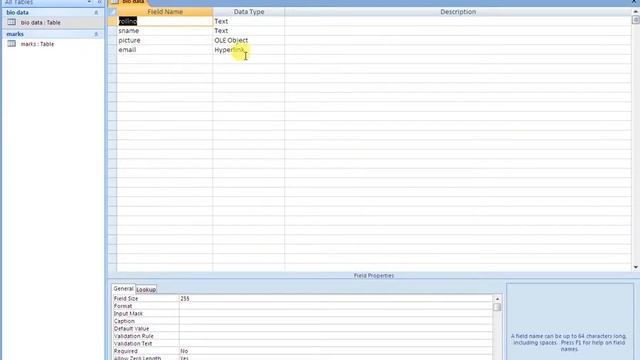Collapse the bio data group

pyautogui.click(x=96, y=13)
